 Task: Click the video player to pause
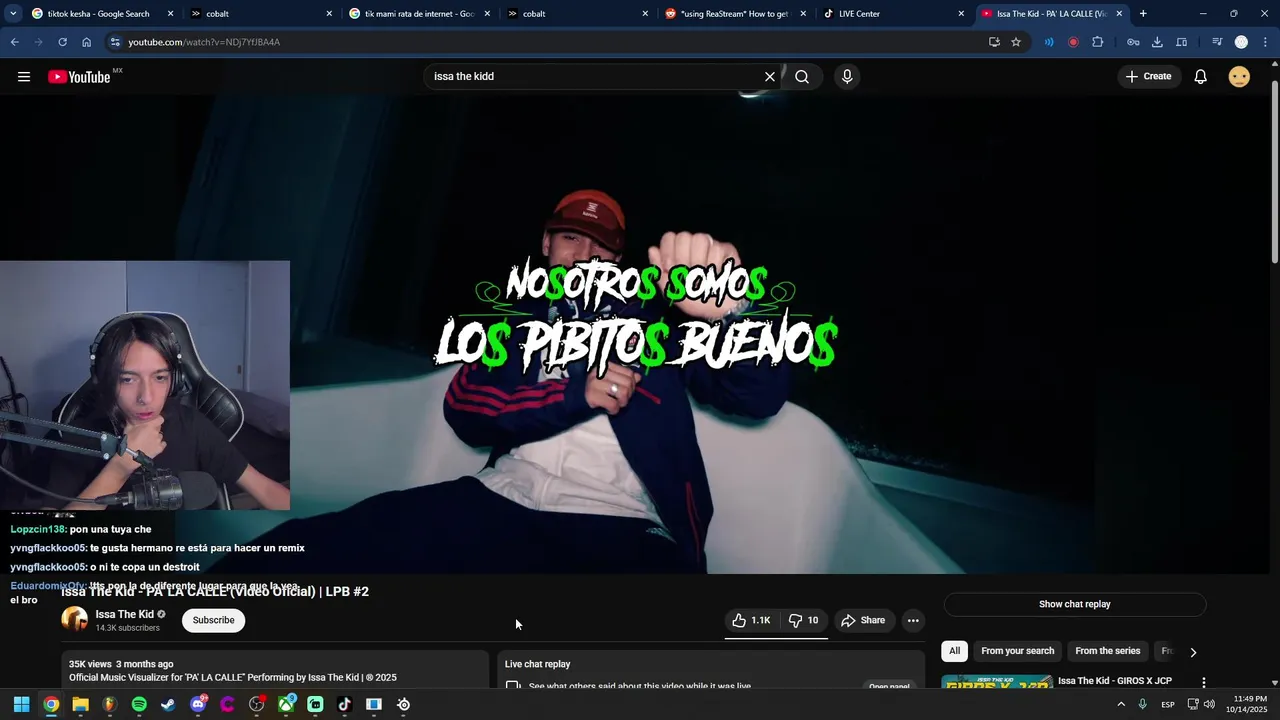(x=636, y=335)
